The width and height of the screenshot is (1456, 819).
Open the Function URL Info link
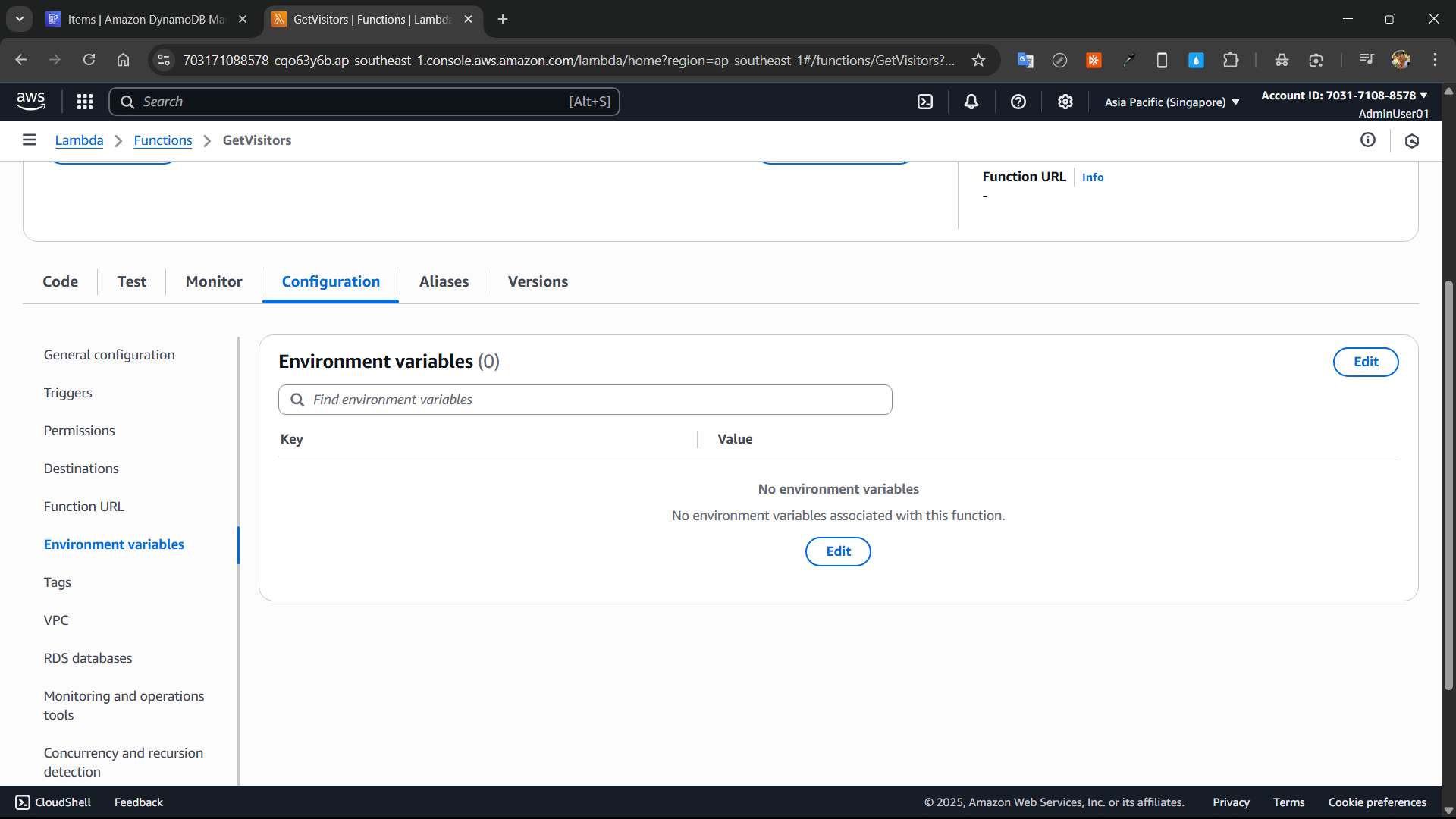[1093, 177]
